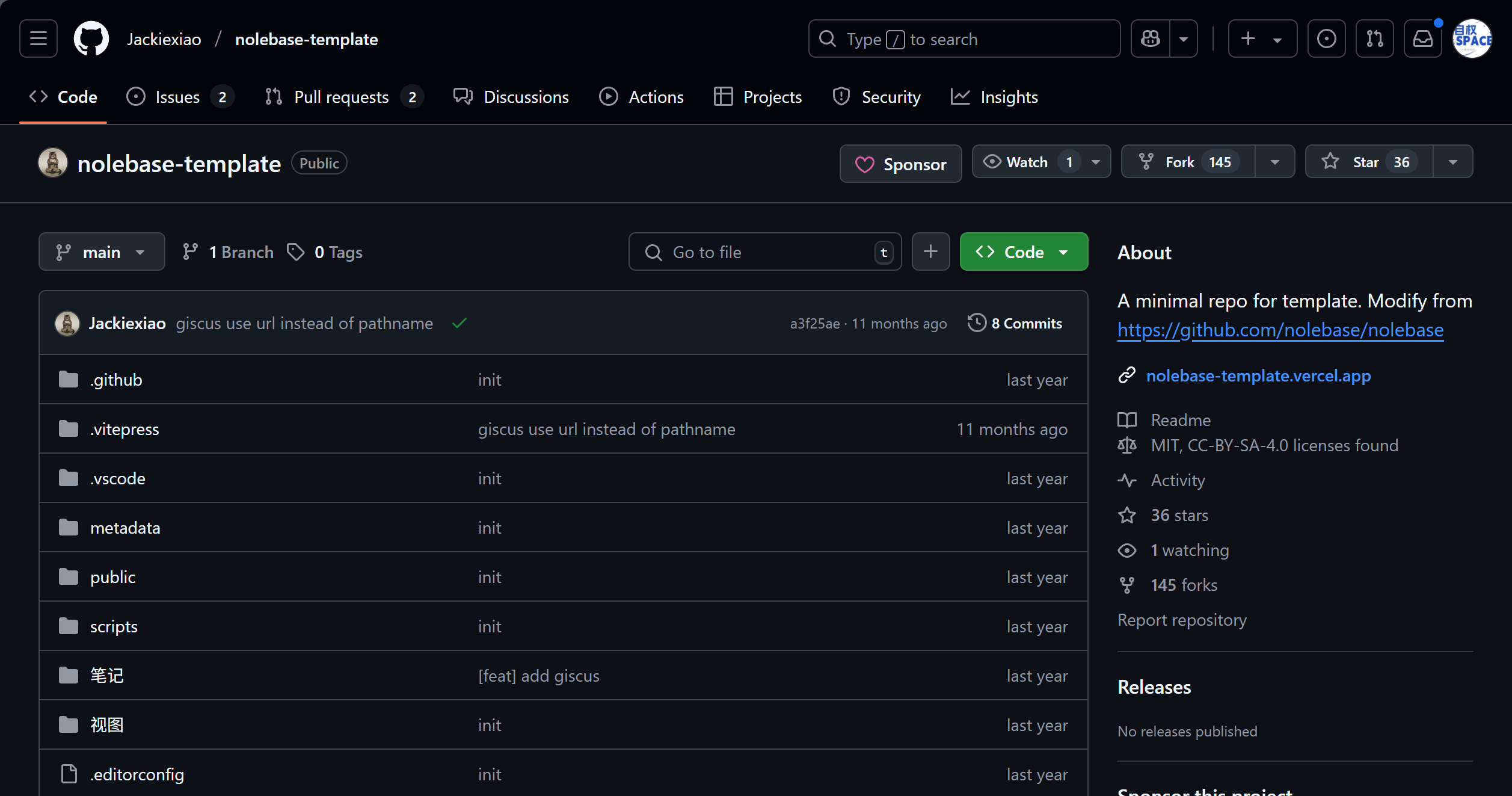
Task: Open the hamburger navigation menu
Action: click(38, 39)
